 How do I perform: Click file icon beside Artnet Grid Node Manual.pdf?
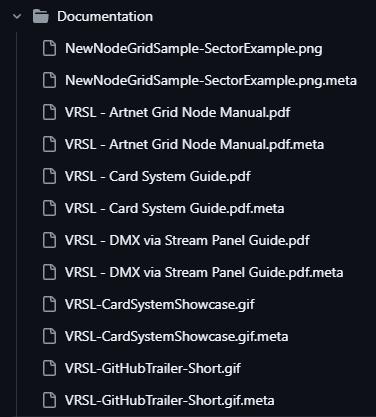point(49,112)
